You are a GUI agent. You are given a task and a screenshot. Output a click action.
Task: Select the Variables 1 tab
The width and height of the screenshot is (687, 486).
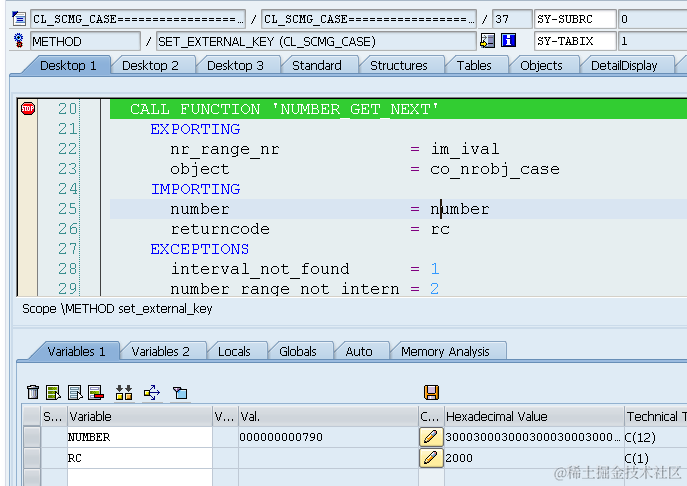(76, 351)
